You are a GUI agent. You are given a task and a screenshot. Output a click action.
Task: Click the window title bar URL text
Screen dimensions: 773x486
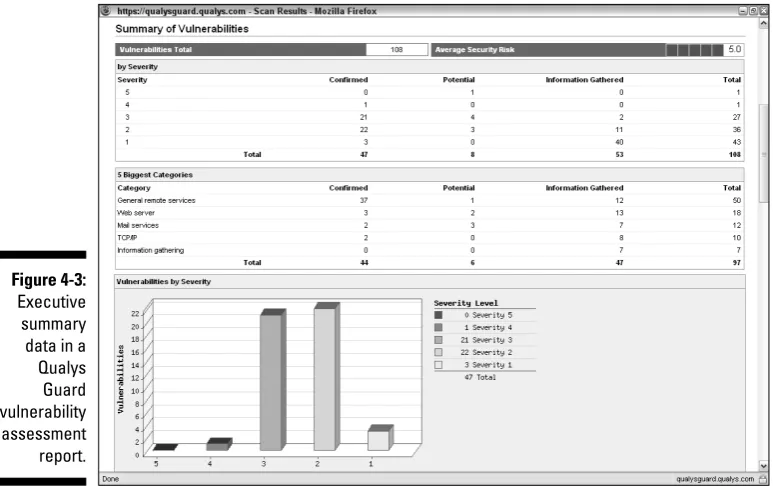(246, 11)
